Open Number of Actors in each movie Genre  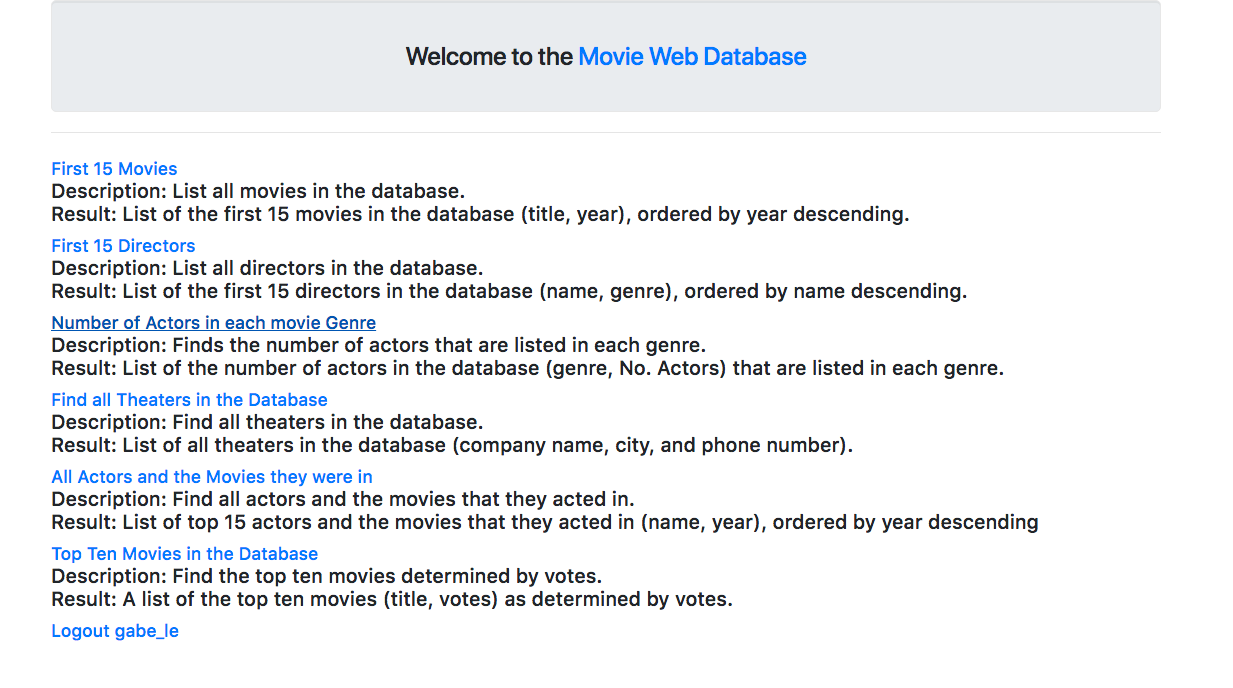[214, 323]
